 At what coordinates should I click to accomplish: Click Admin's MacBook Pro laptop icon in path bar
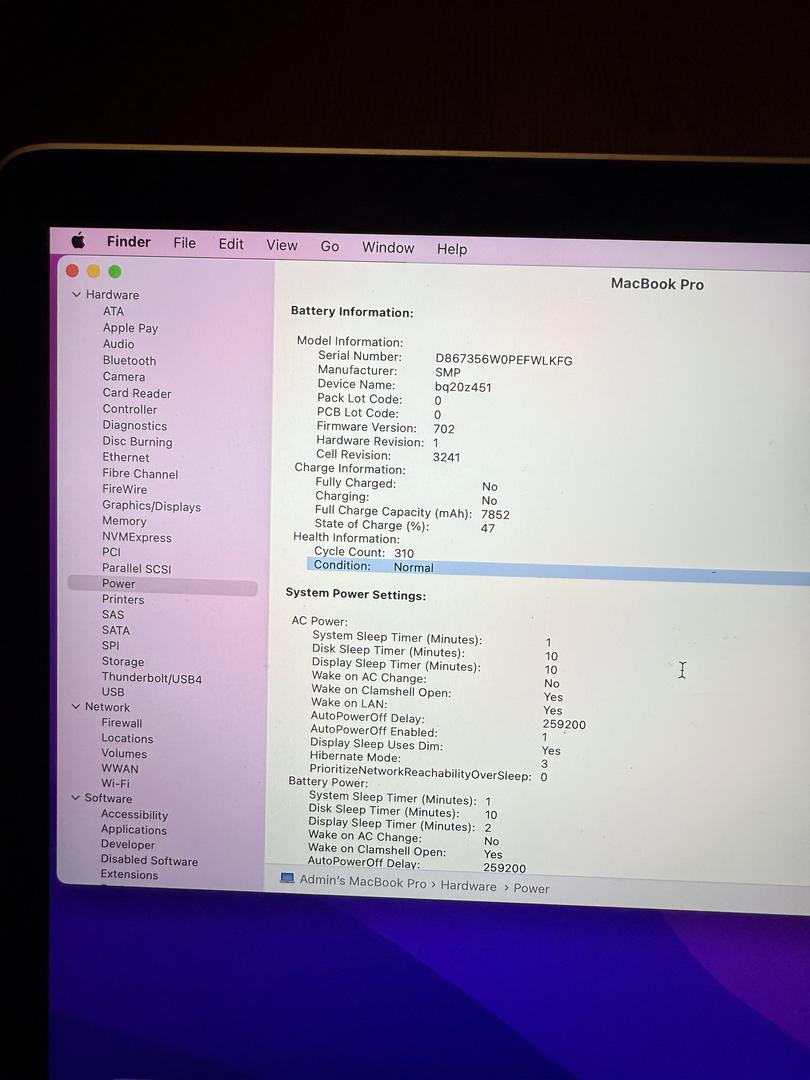pyautogui.click(x=287, y=878)
